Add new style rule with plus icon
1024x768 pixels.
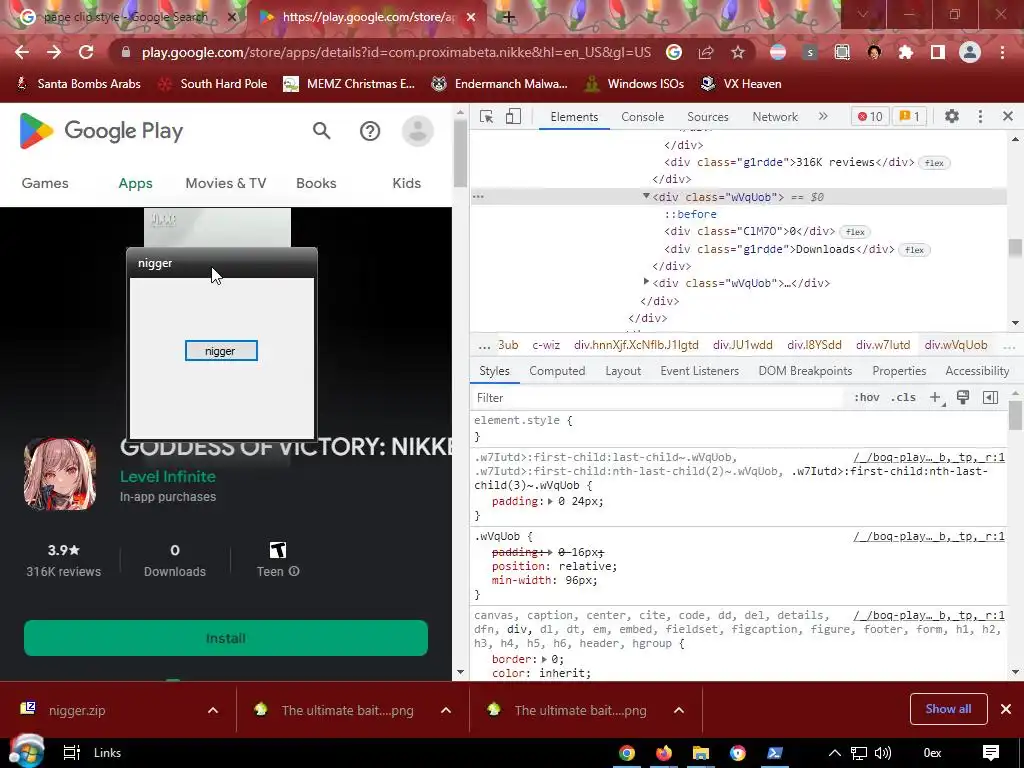pyautogui.click(x=935, y=397)
